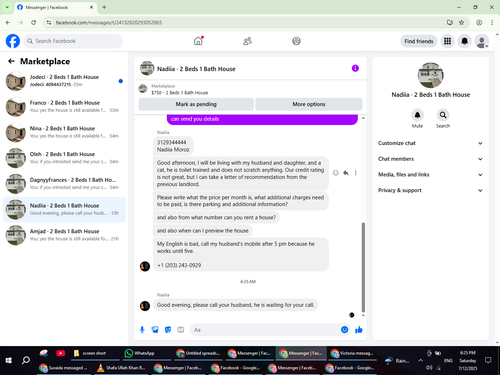Choose a GIF icon
This screenshot has width=500, height=375.
[181, 330]
